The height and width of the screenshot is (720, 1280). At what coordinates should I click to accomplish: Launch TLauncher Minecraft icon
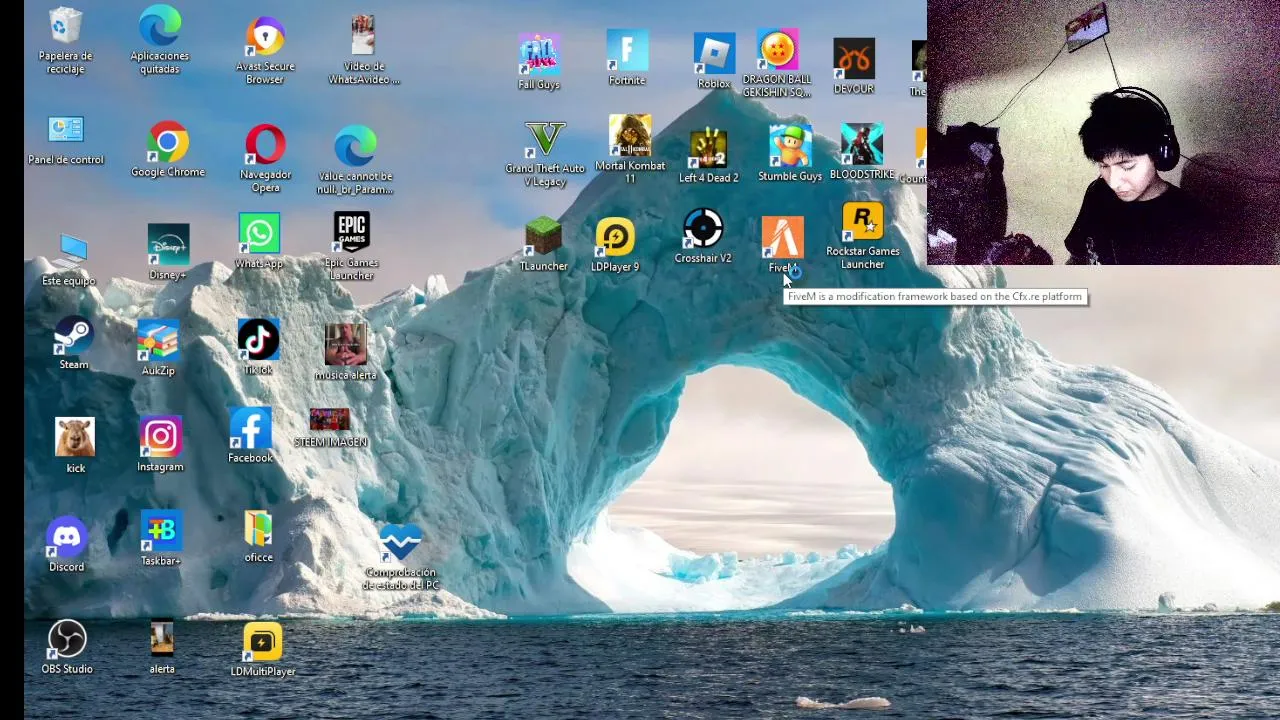pyautogui.click(x=543, y=244)
